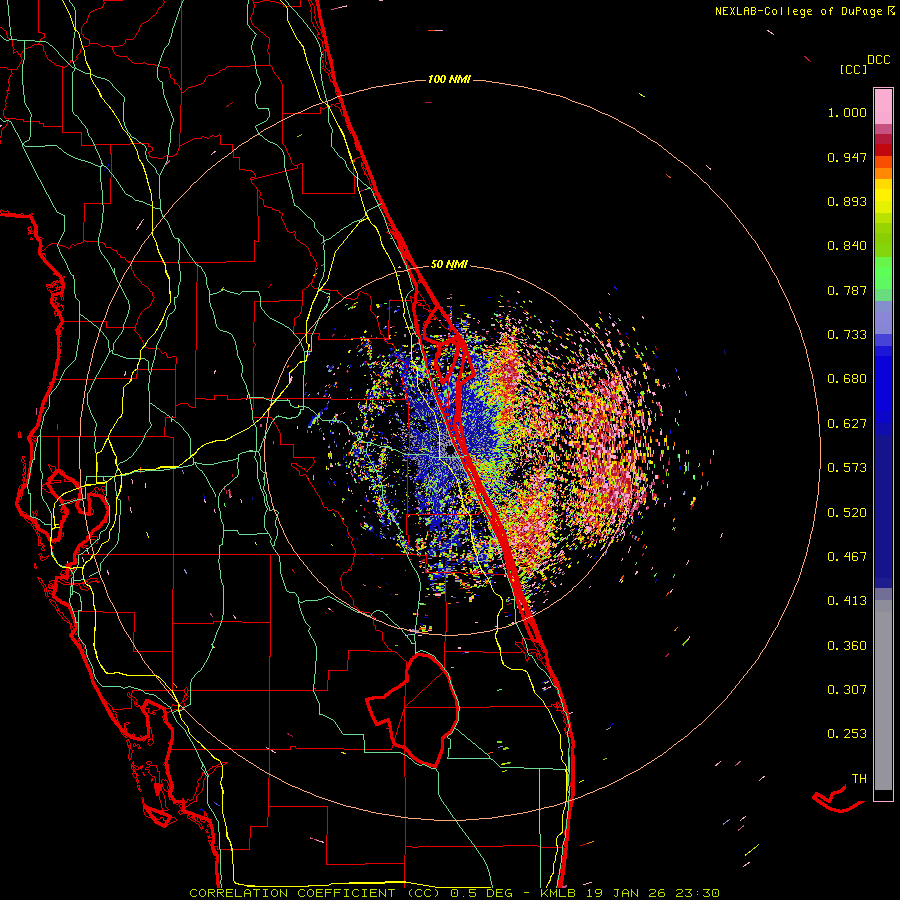
Task: Click the 50 NMI range ring label
Action: pyautogui.click(x=449, y=265)
